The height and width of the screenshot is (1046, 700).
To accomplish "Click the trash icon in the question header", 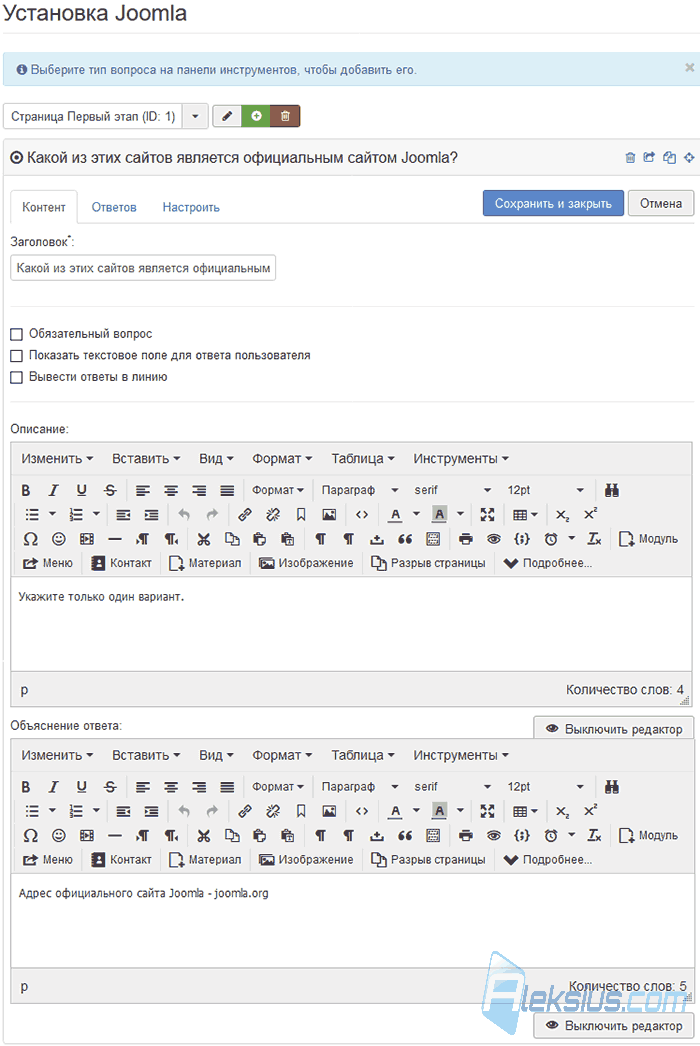I will (630, 157).
